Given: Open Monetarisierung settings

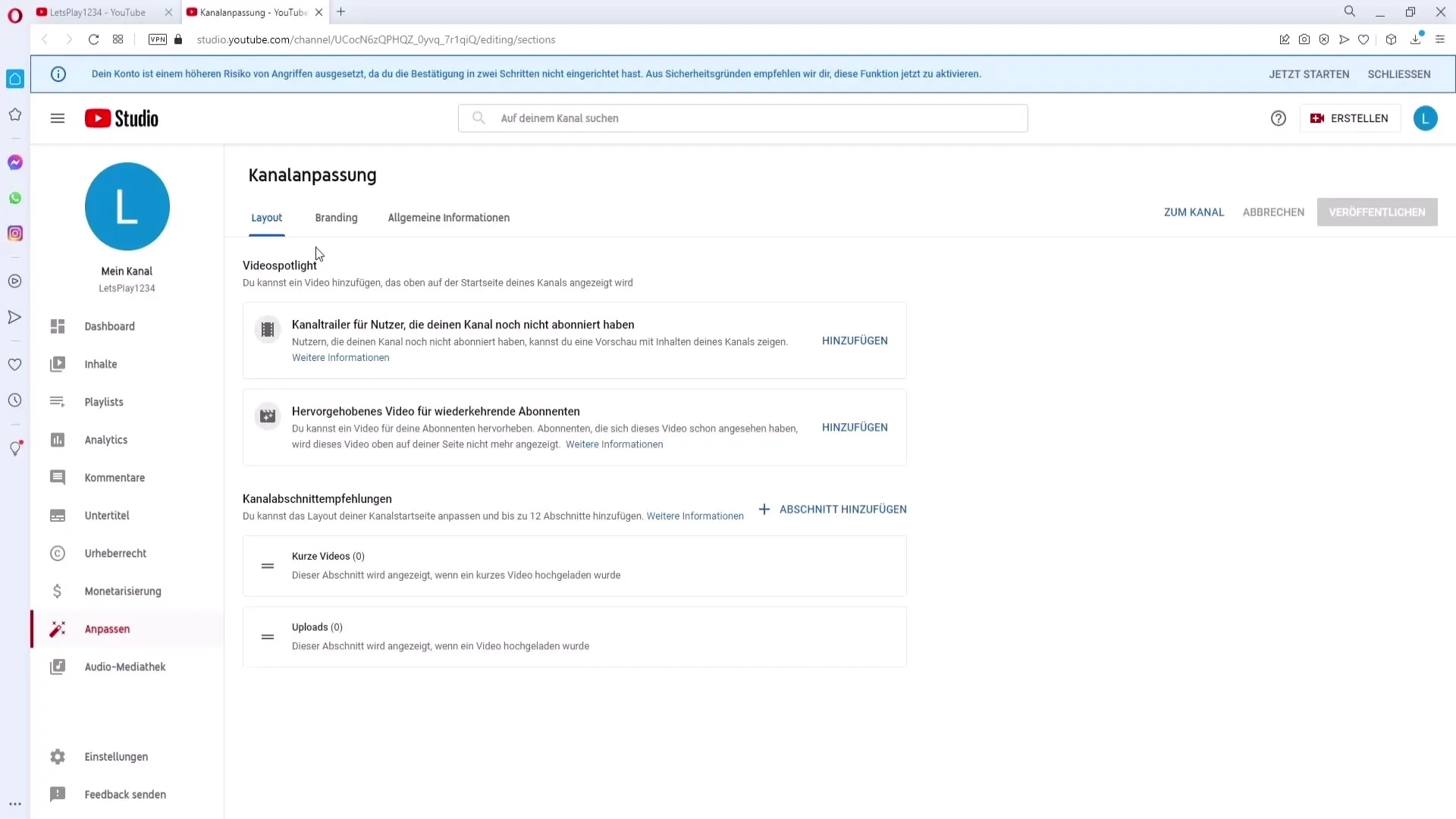Looking at the screenshot, I should tap(122, 591).
